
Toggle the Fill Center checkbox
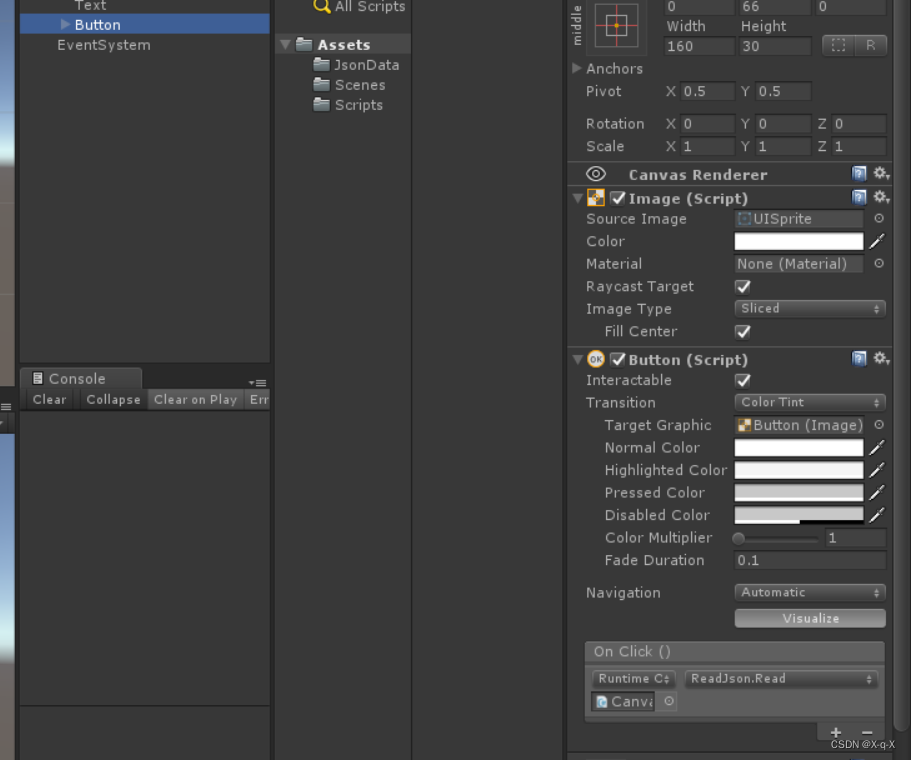coord(743,332)
